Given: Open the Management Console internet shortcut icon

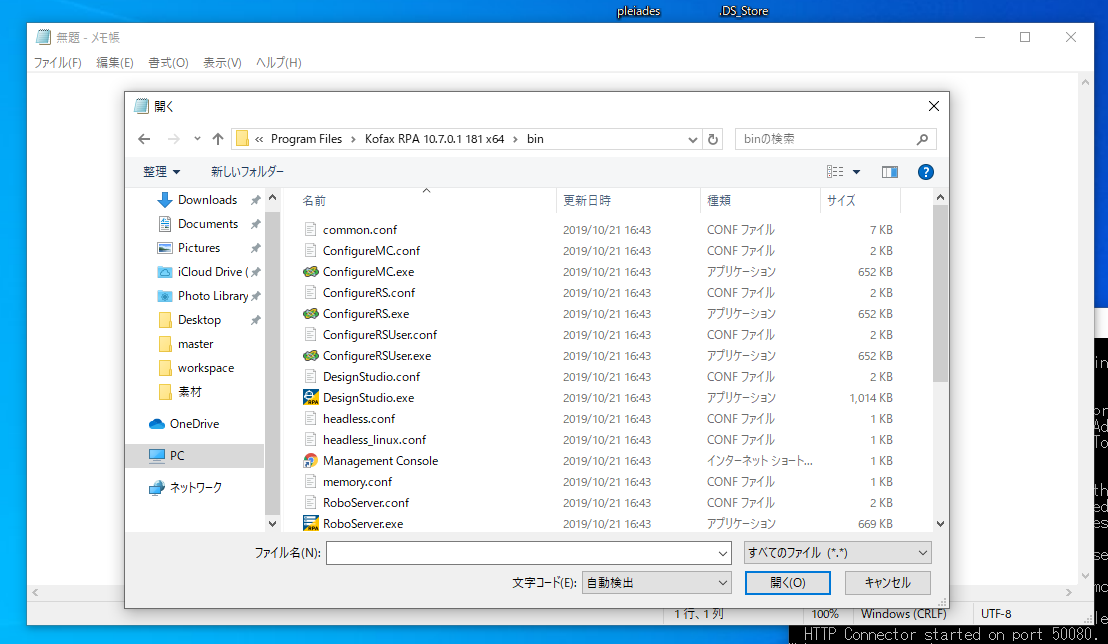Looking at the screenshot, I should point(313,460).
